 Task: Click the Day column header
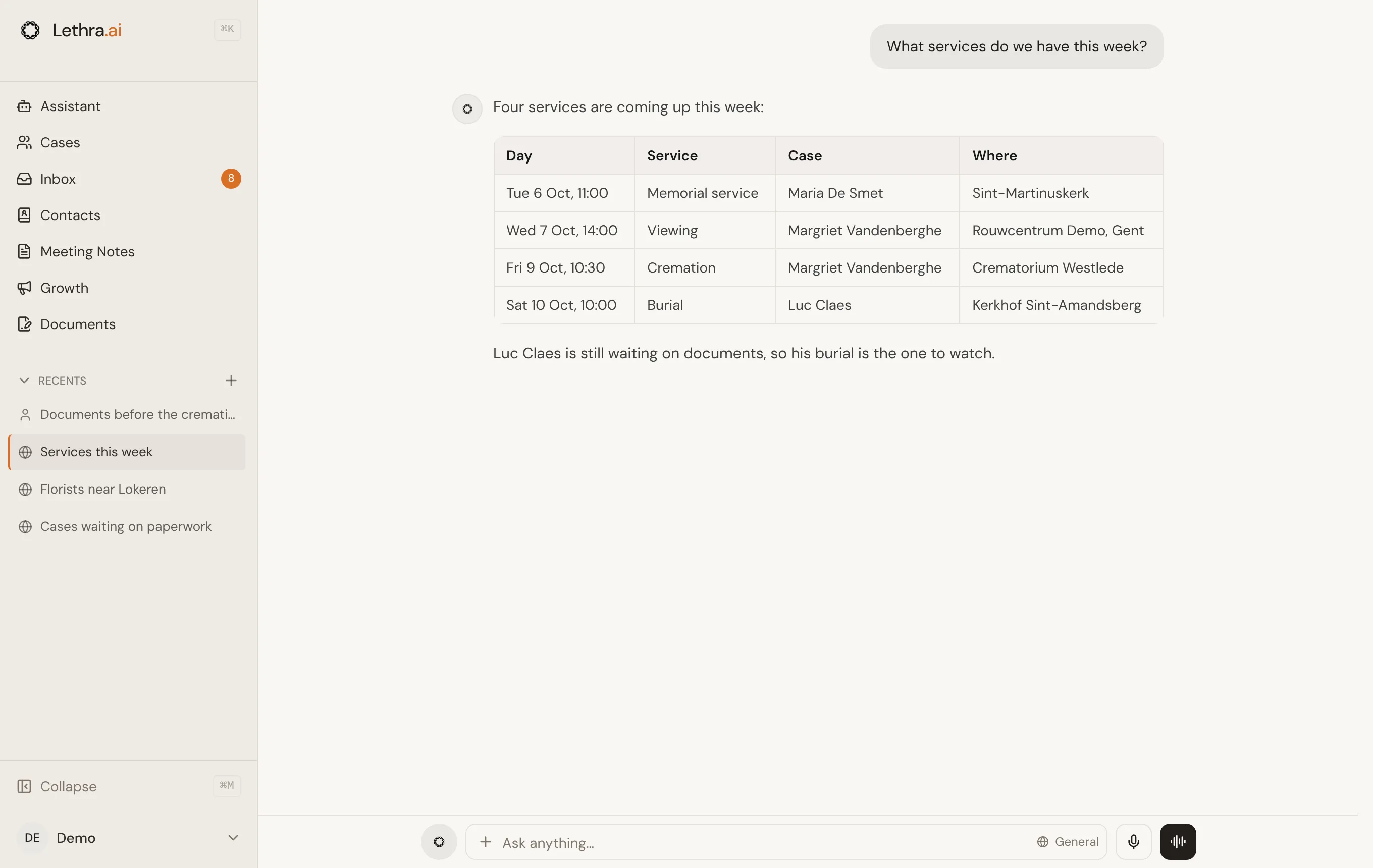pos(564,155)
